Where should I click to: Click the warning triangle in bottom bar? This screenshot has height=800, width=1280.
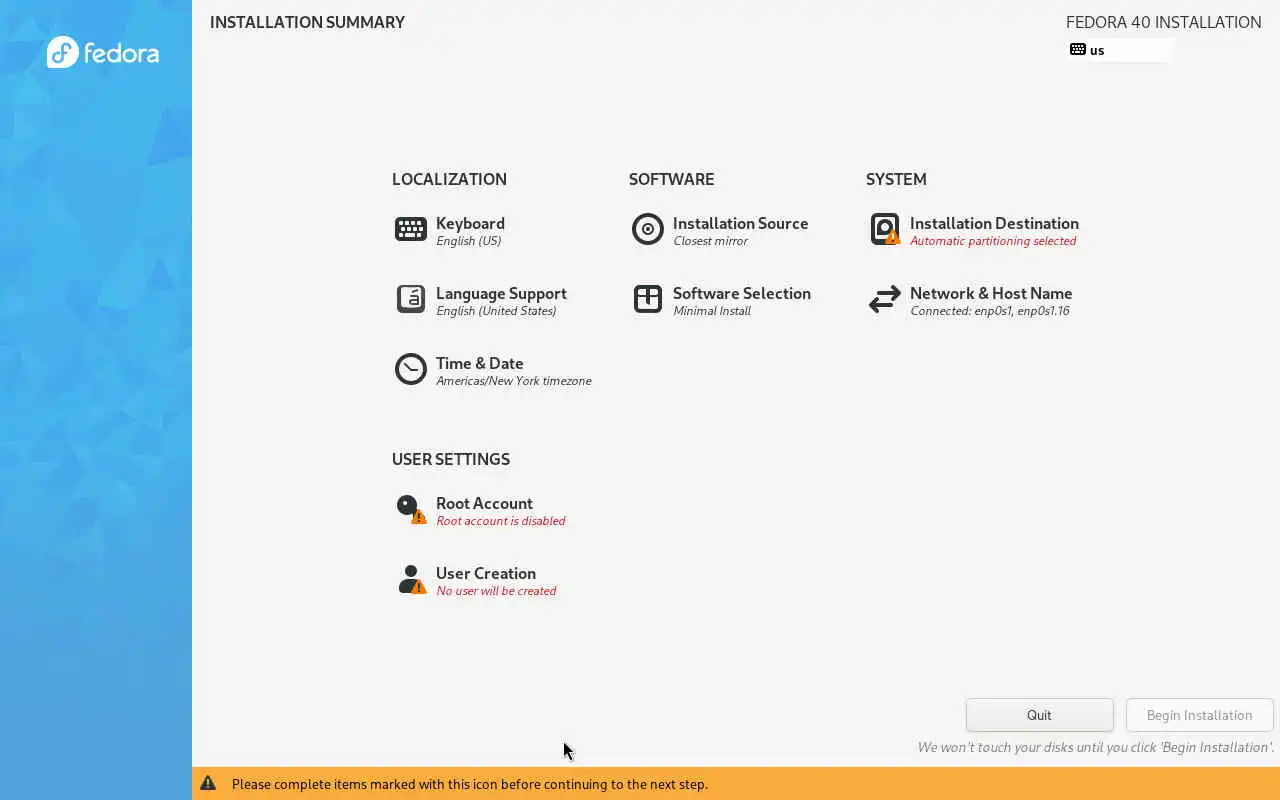pyautogui.click(x=208, y=784)
